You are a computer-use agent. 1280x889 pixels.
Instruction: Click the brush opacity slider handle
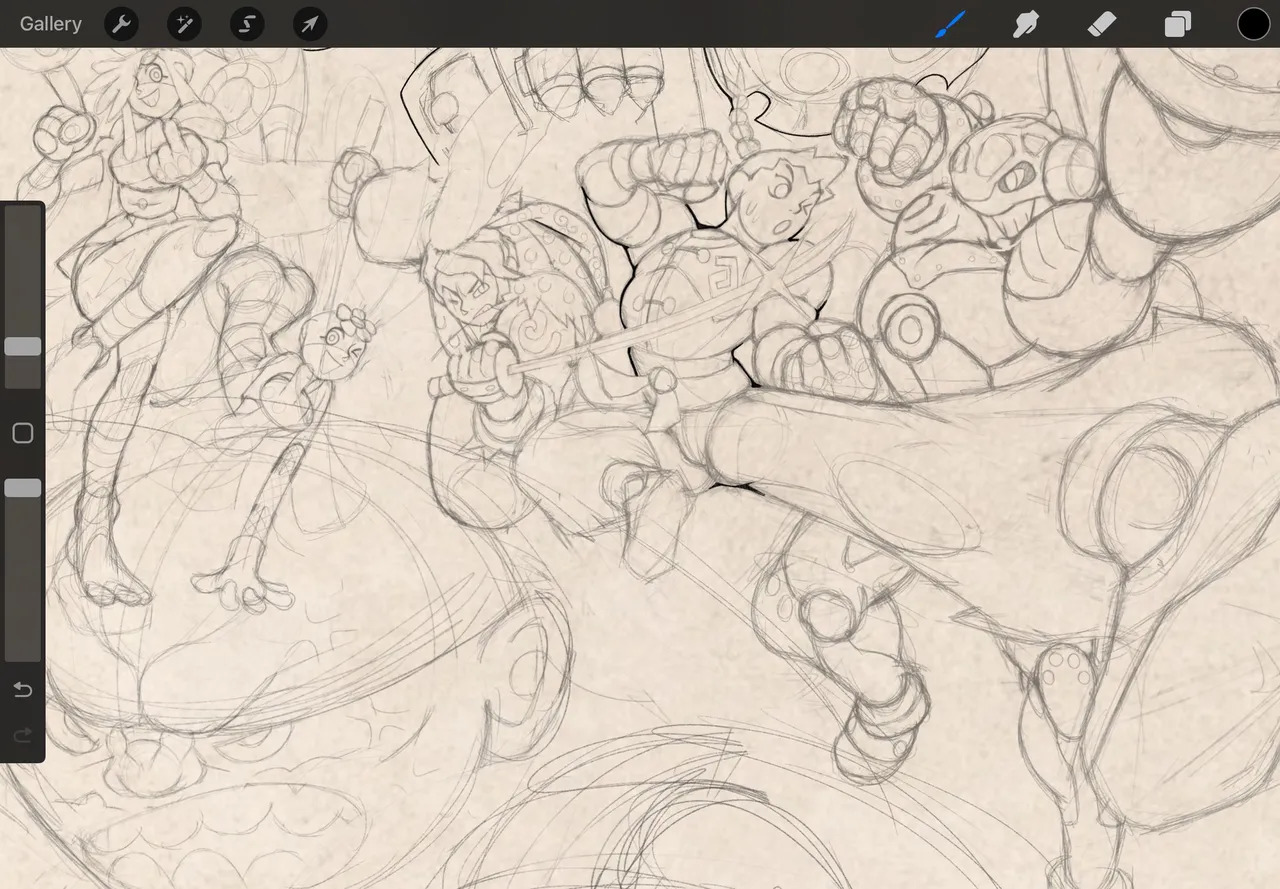coord(22,488)
